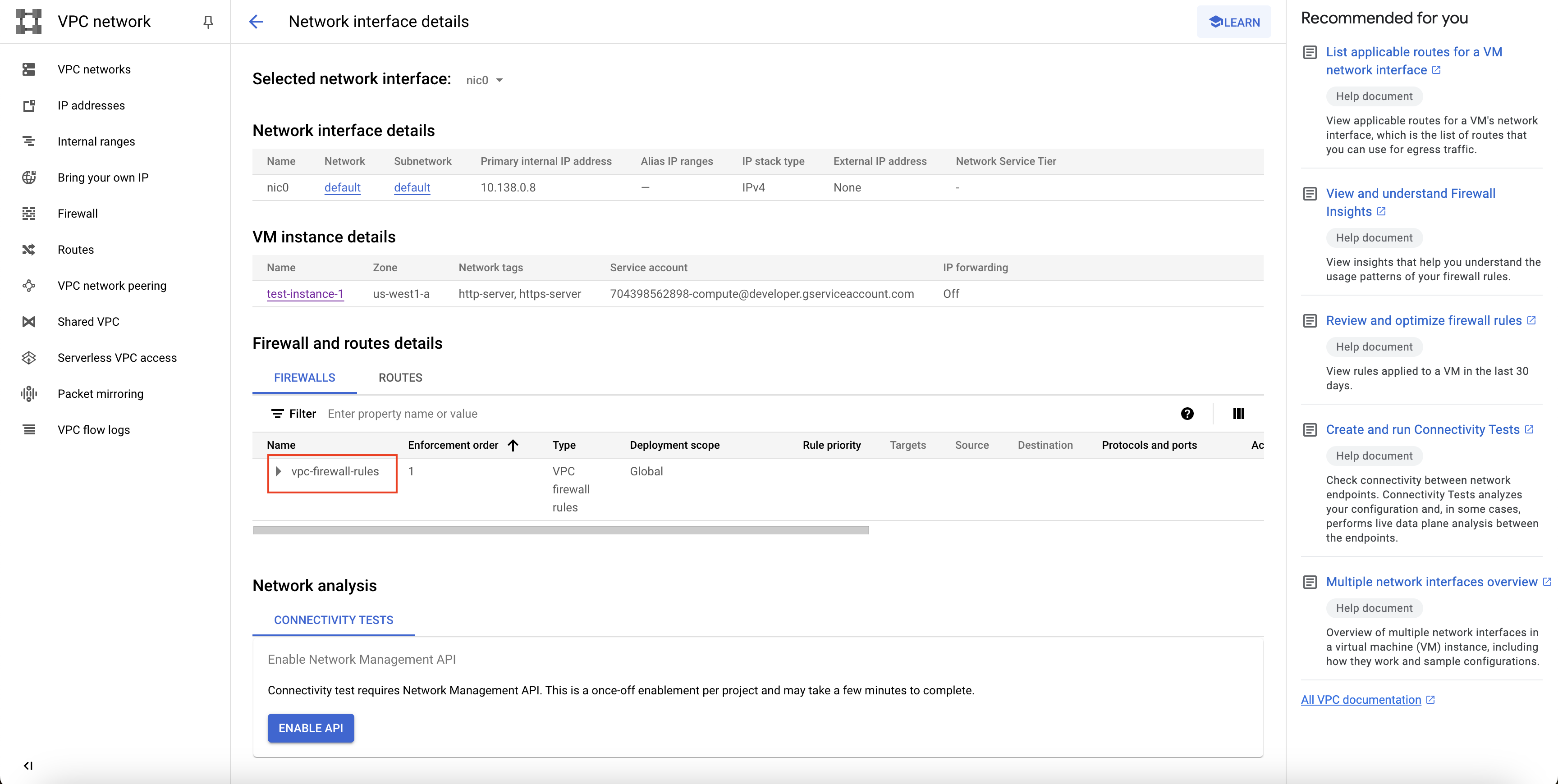This screenshot has height=784, width=1558.
Task: Click the firewall table horizontal scrollbar
Action: 561,530
